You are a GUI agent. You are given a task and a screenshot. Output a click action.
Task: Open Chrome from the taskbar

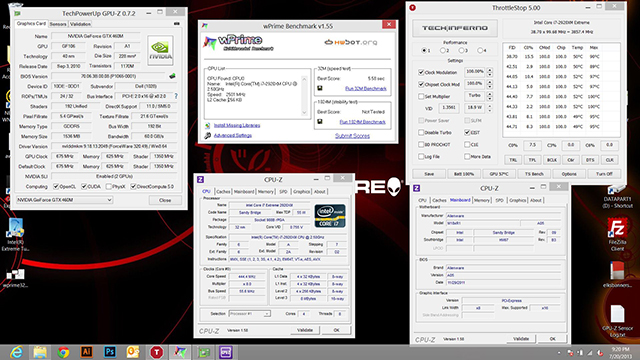point(63,352)
